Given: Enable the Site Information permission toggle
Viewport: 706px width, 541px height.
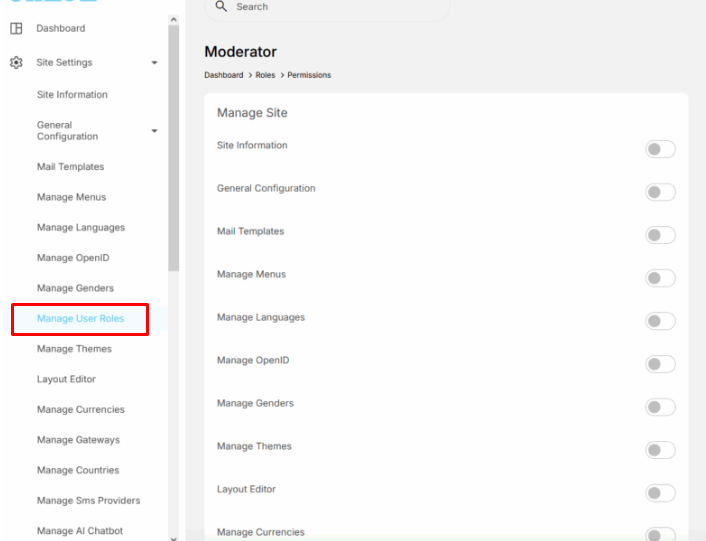Looking at the screenshot, I should click(660, 149).
